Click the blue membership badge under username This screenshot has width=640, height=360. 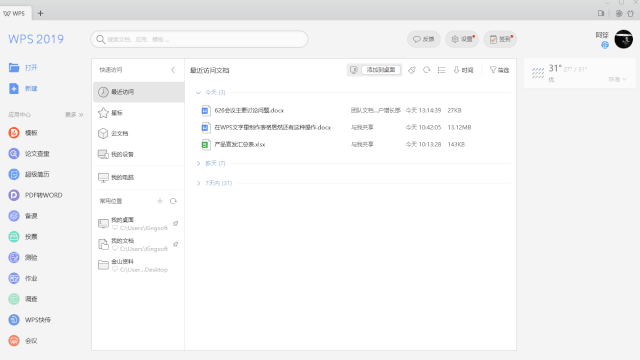pyautogui.click(x=605, y=45)
